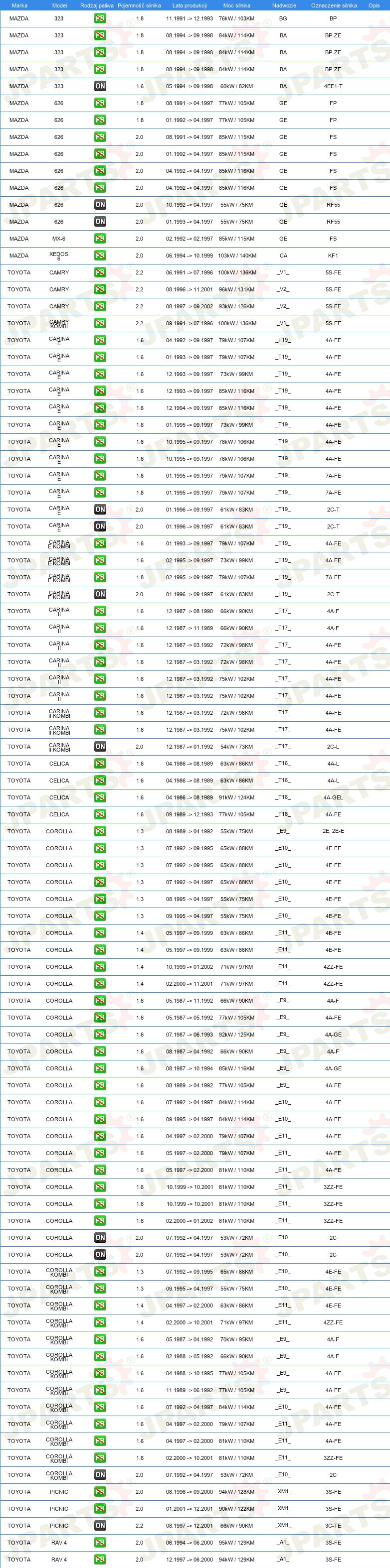
Task: Click petrol icon in Mazda MX-6 row
Action: click(100, 239)
